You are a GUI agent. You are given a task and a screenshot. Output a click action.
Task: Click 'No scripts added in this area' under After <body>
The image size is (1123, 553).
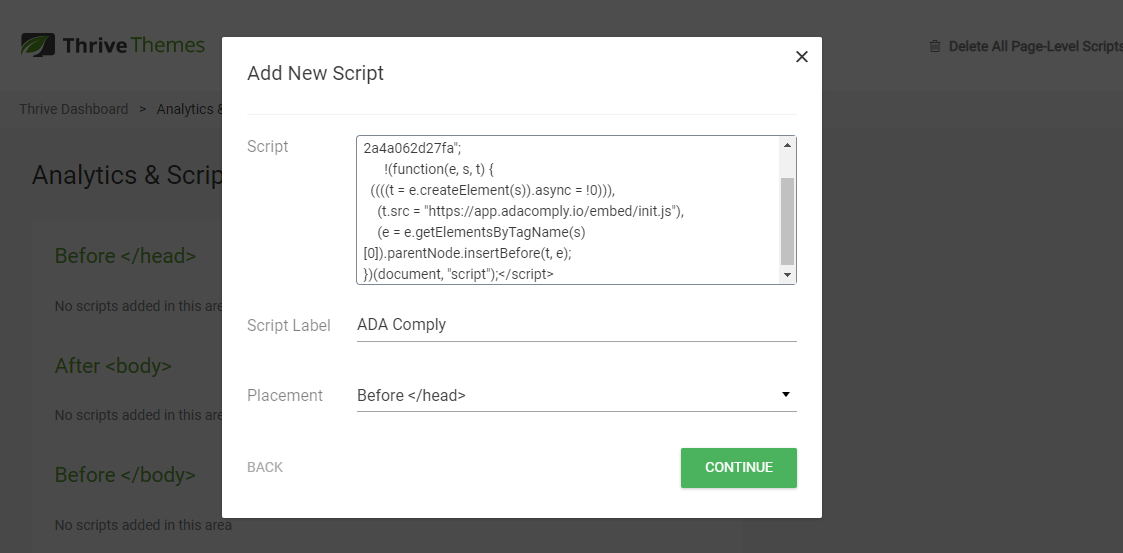tap(138, 415)
